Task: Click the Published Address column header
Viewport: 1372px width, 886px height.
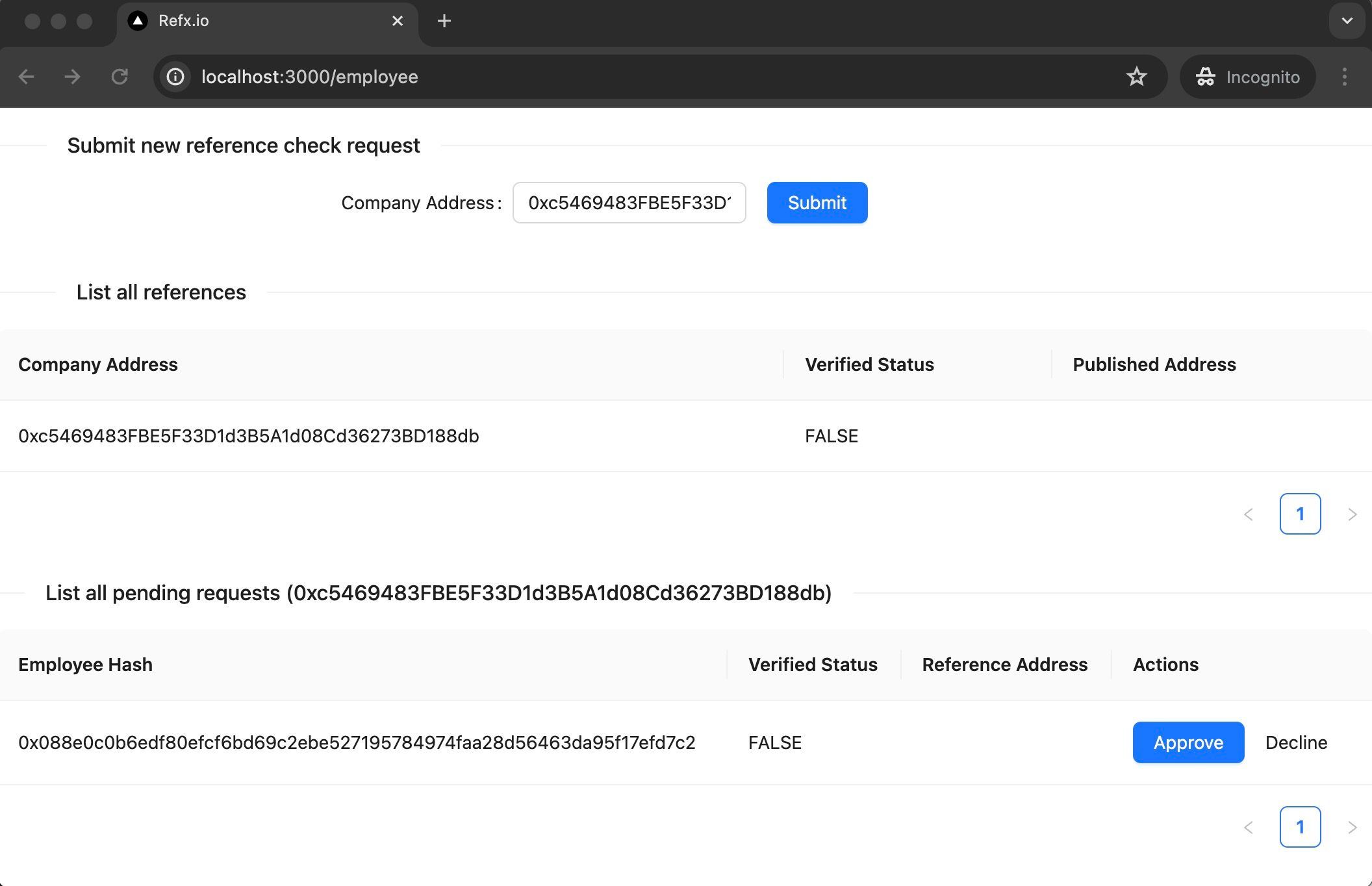Action: [1212, 364]
